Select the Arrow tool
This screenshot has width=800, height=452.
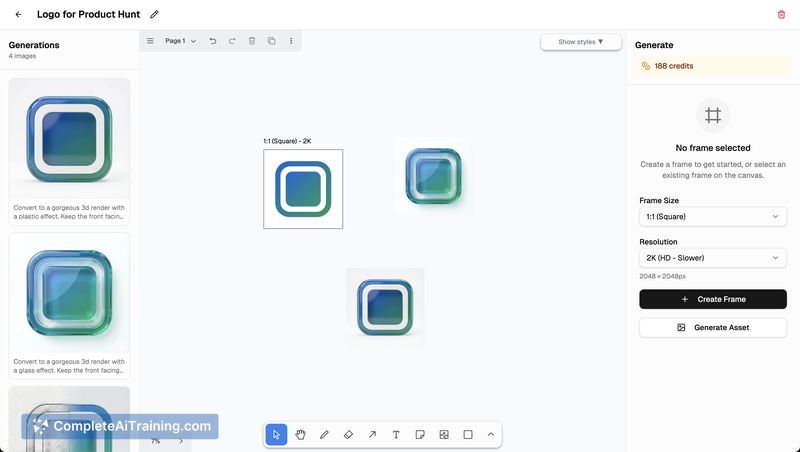click(372, 435)
